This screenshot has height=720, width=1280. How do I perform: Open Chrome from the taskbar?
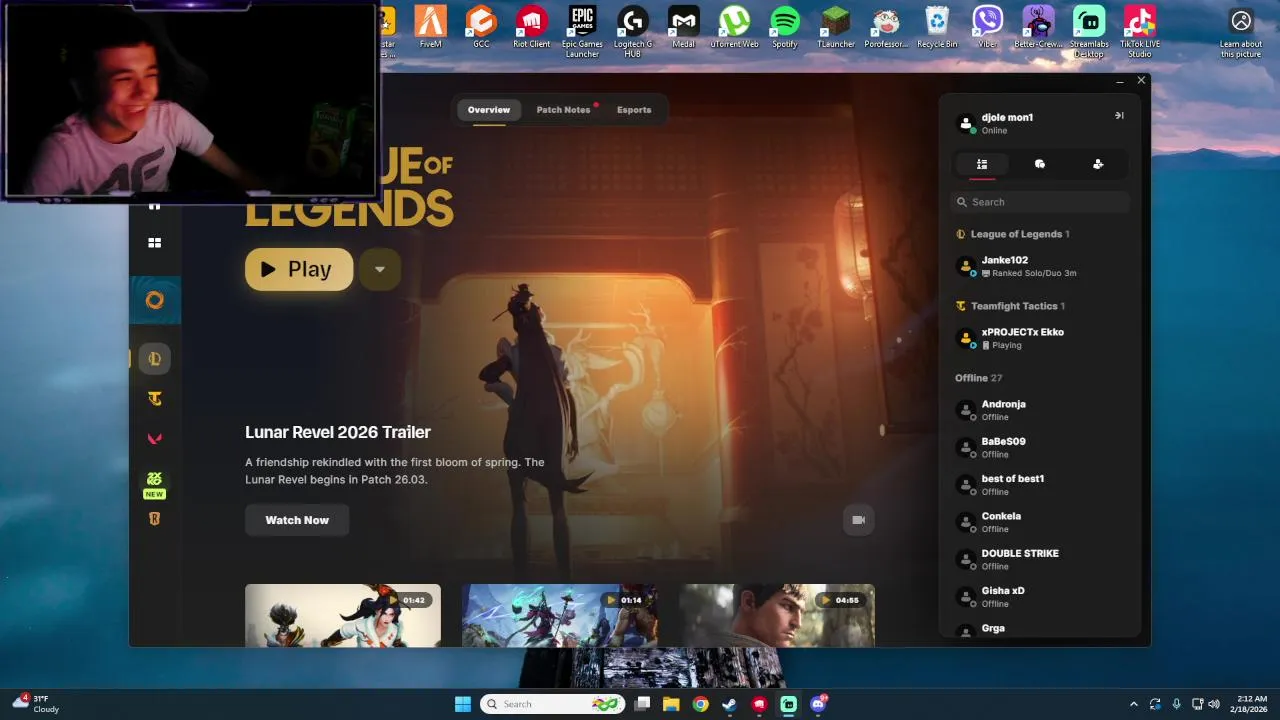(x=701, y=704)
